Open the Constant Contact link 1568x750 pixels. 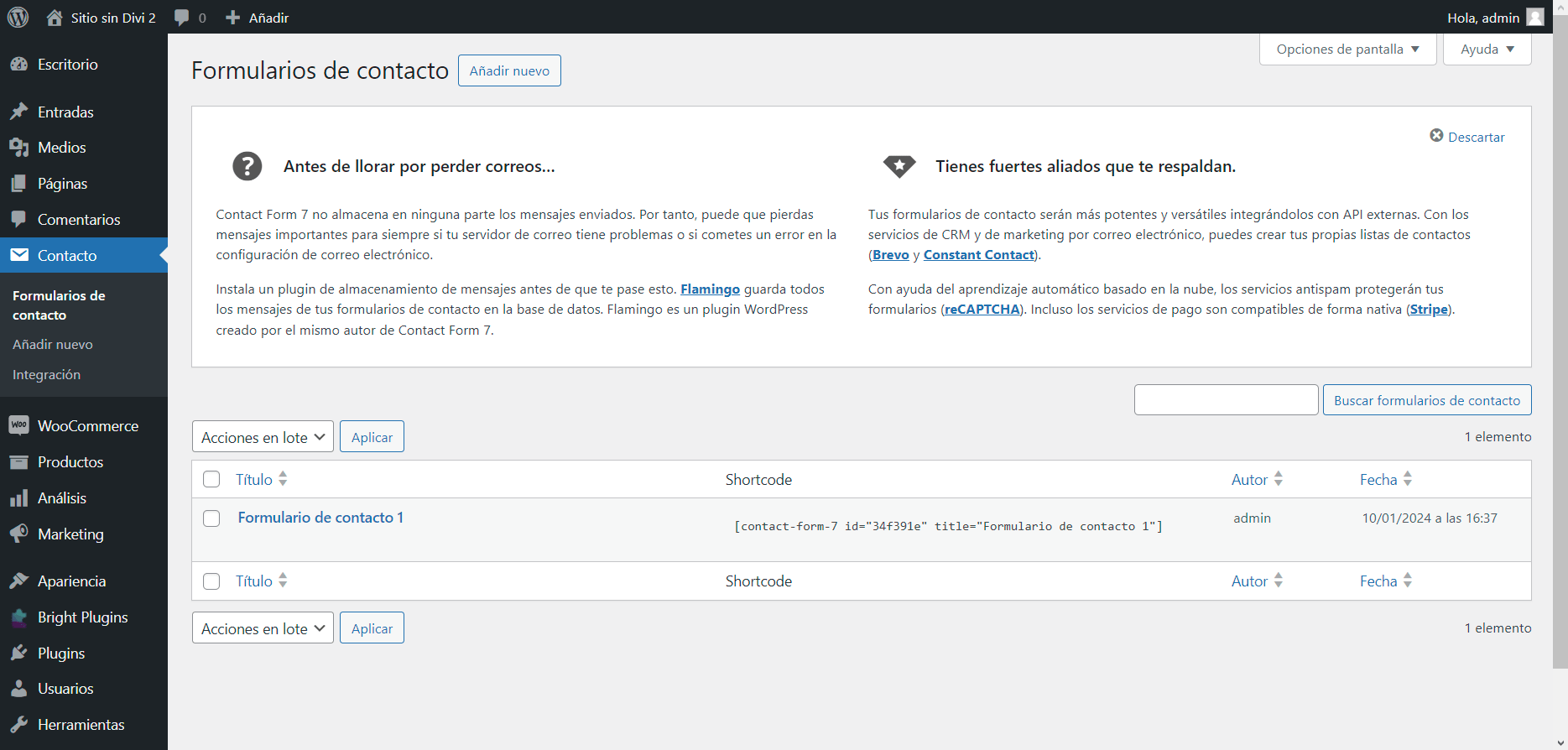coord(979,255)
